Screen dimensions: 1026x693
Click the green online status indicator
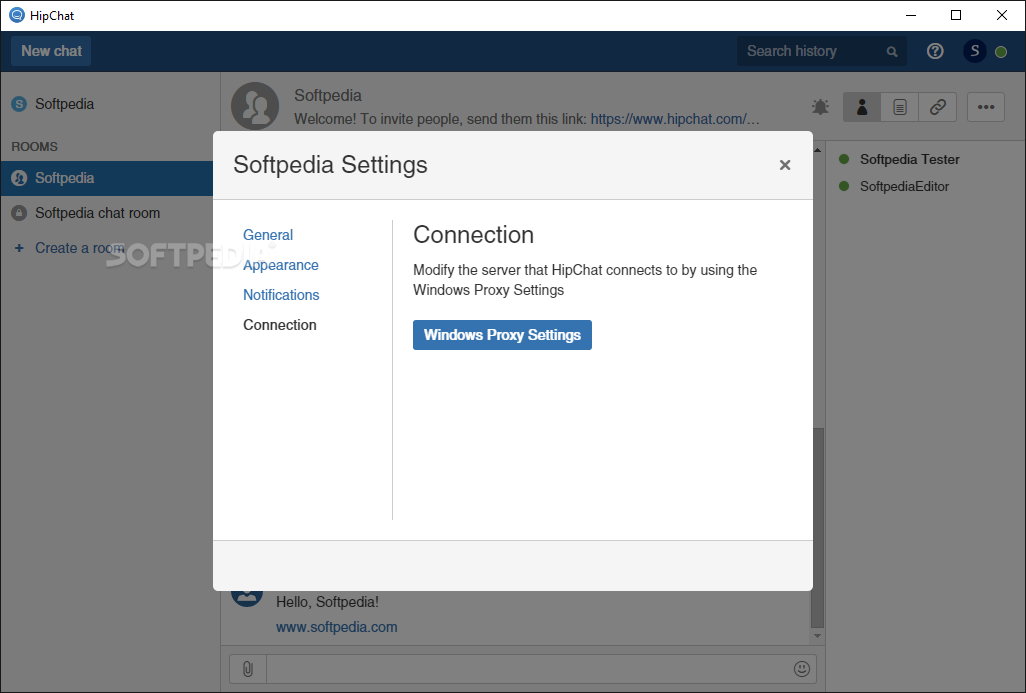click(x=1000, y=52)
